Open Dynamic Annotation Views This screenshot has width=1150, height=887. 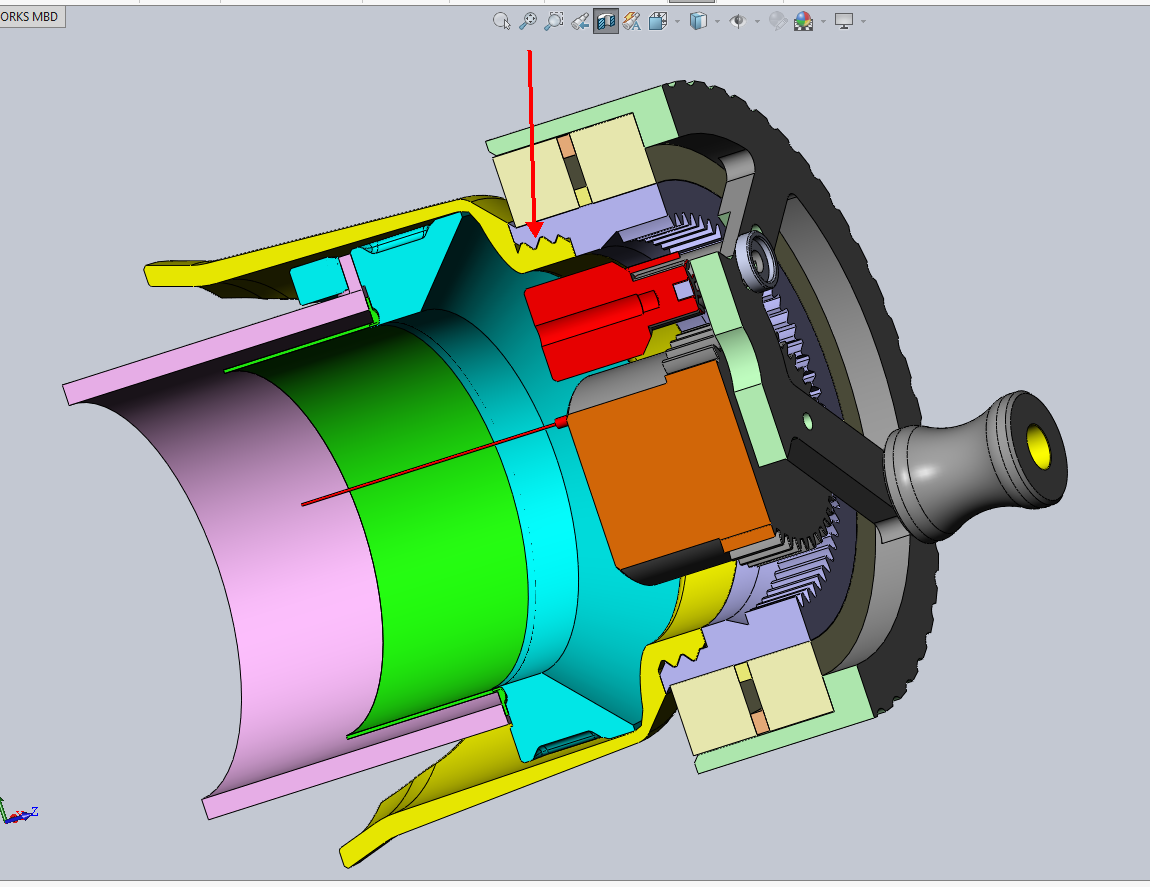pyautogui.click(x=631, y=21)
